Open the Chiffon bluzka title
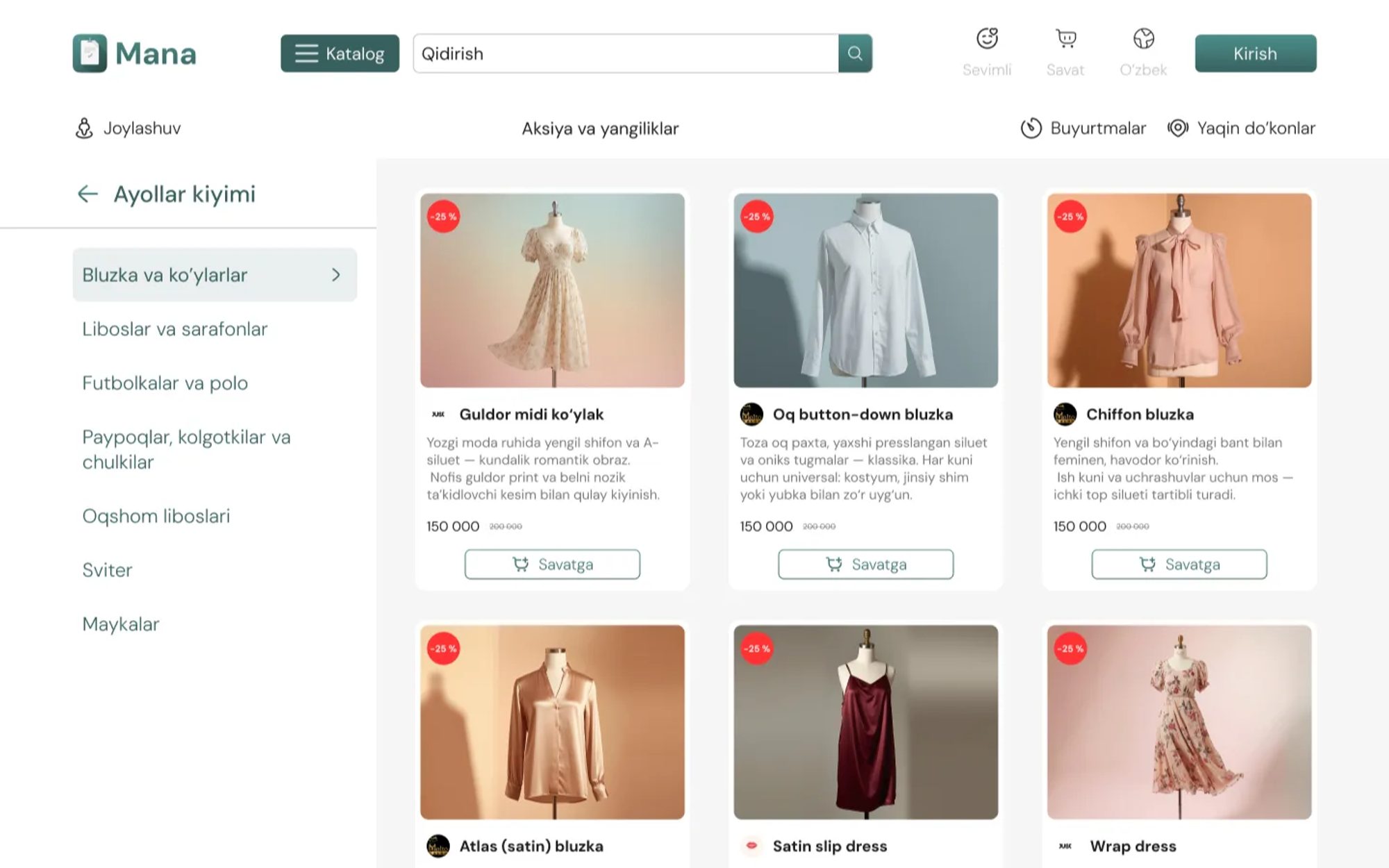The image size is (1389, 868). [x=1140, y=415]
